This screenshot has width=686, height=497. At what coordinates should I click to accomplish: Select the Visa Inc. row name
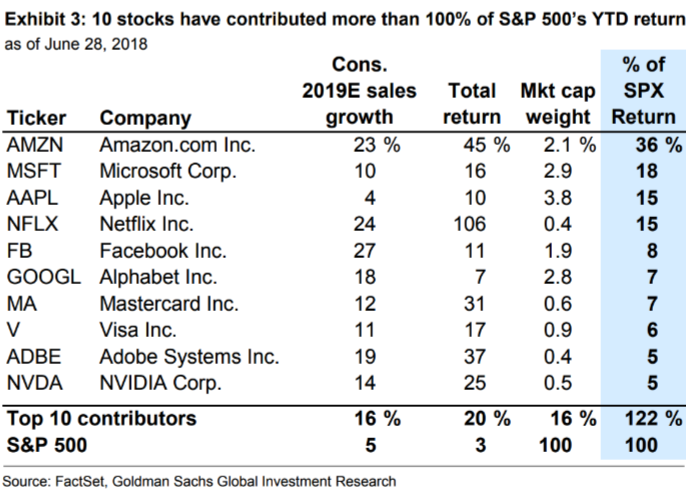(x=138, y=330)
